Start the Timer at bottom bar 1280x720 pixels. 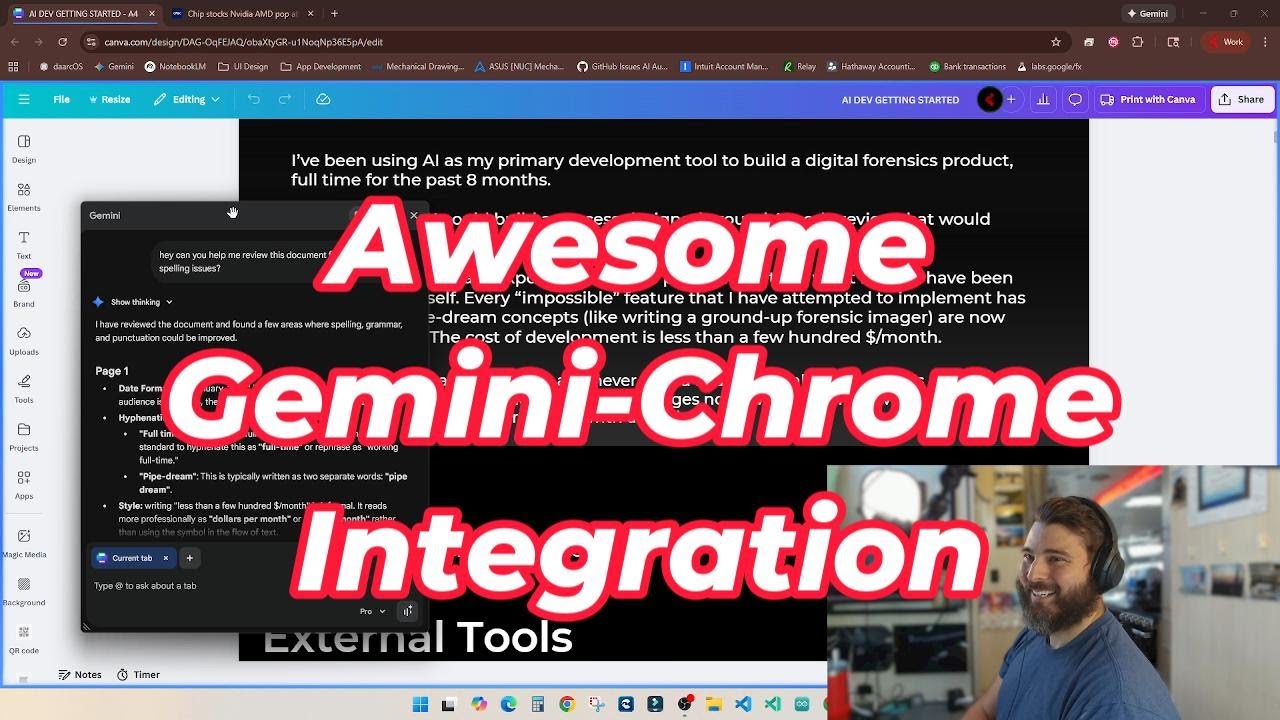[138, 675]
